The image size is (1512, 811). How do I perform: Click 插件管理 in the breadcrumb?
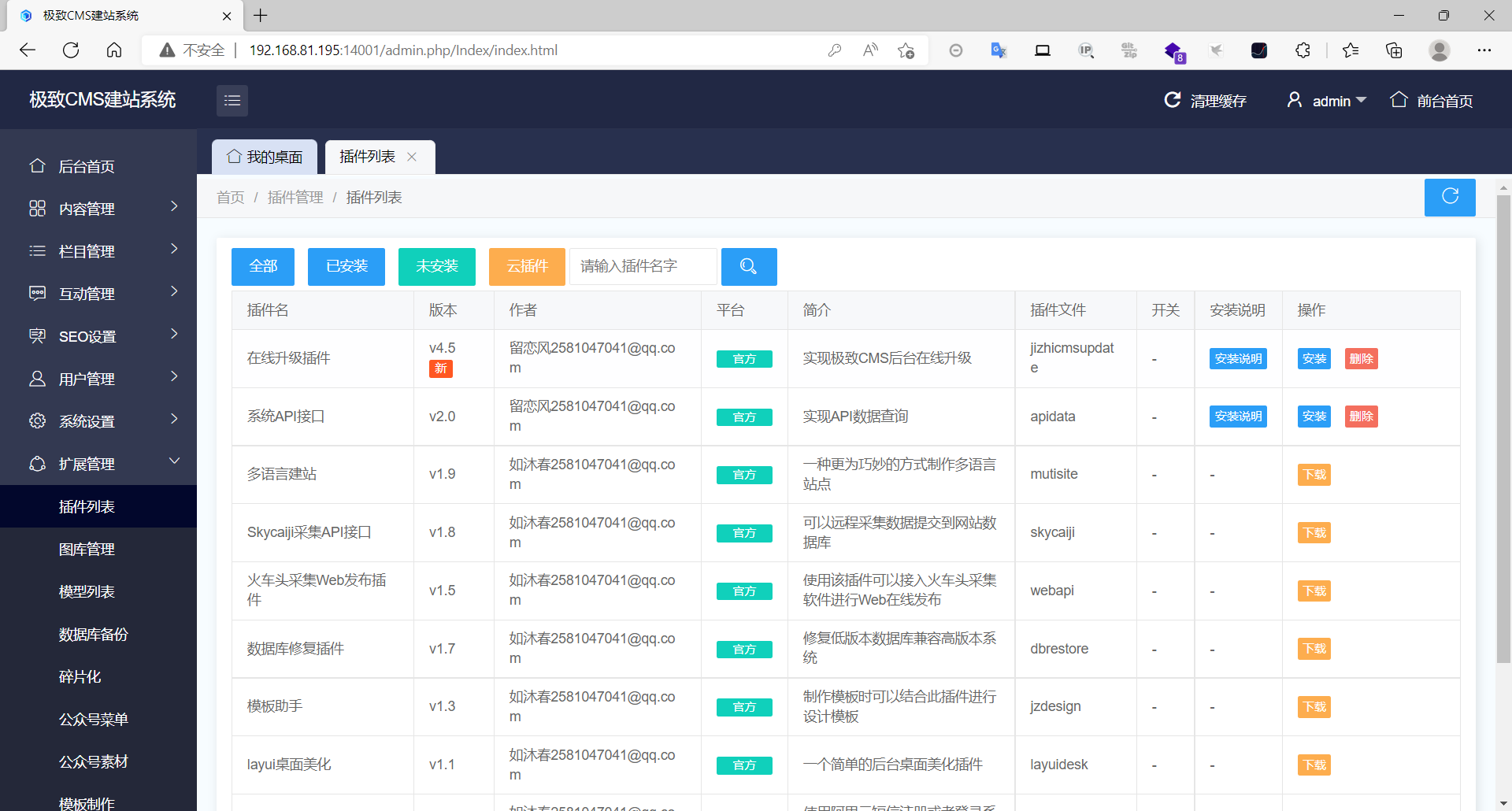click(295, 197)
